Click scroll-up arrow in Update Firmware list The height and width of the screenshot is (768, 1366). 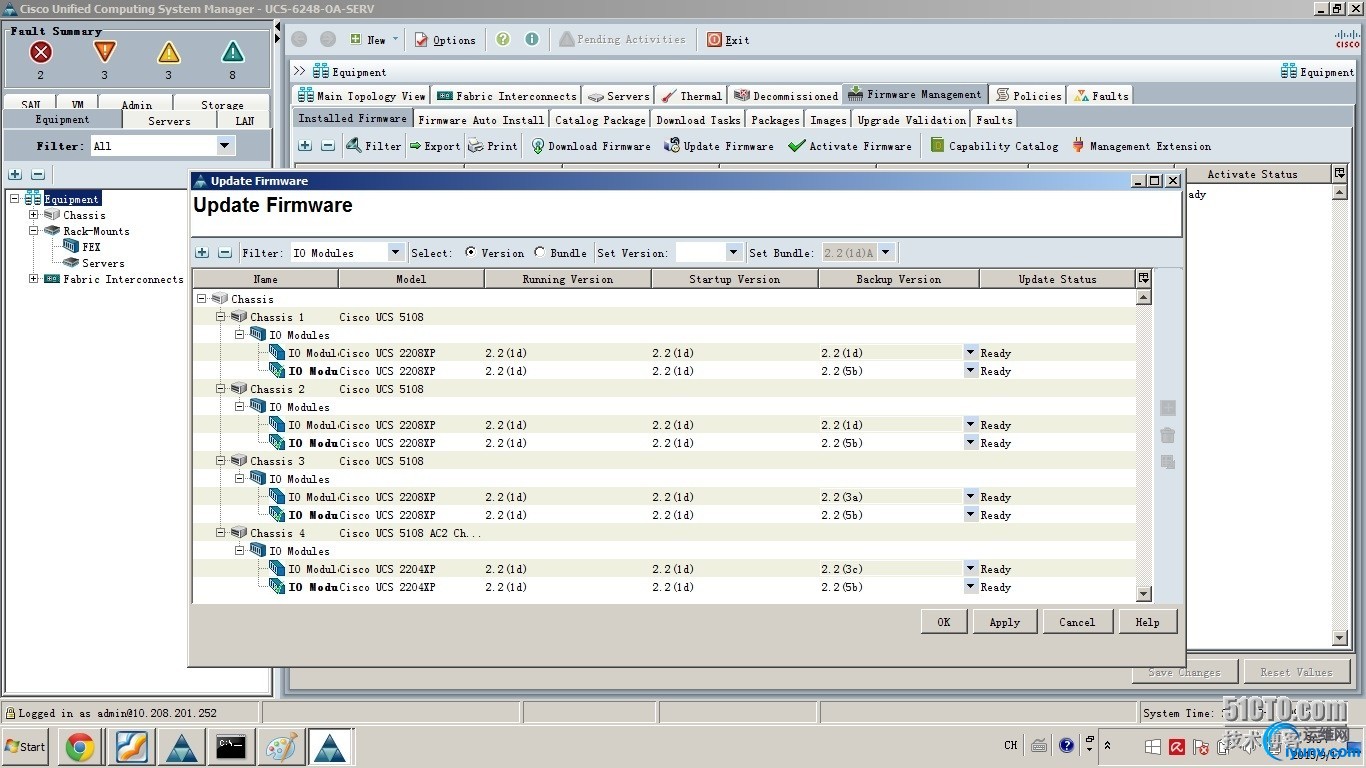(x=1144, y=297)
